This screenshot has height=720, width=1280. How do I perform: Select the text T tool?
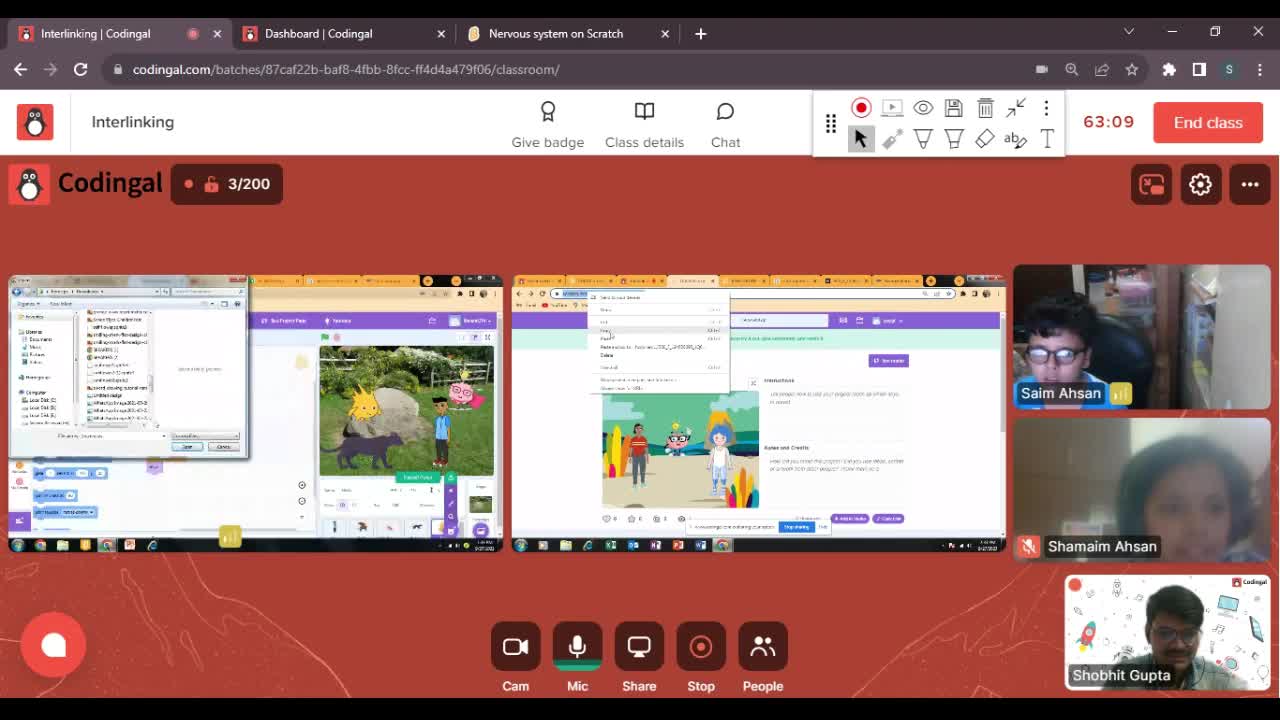point(1047,139)
